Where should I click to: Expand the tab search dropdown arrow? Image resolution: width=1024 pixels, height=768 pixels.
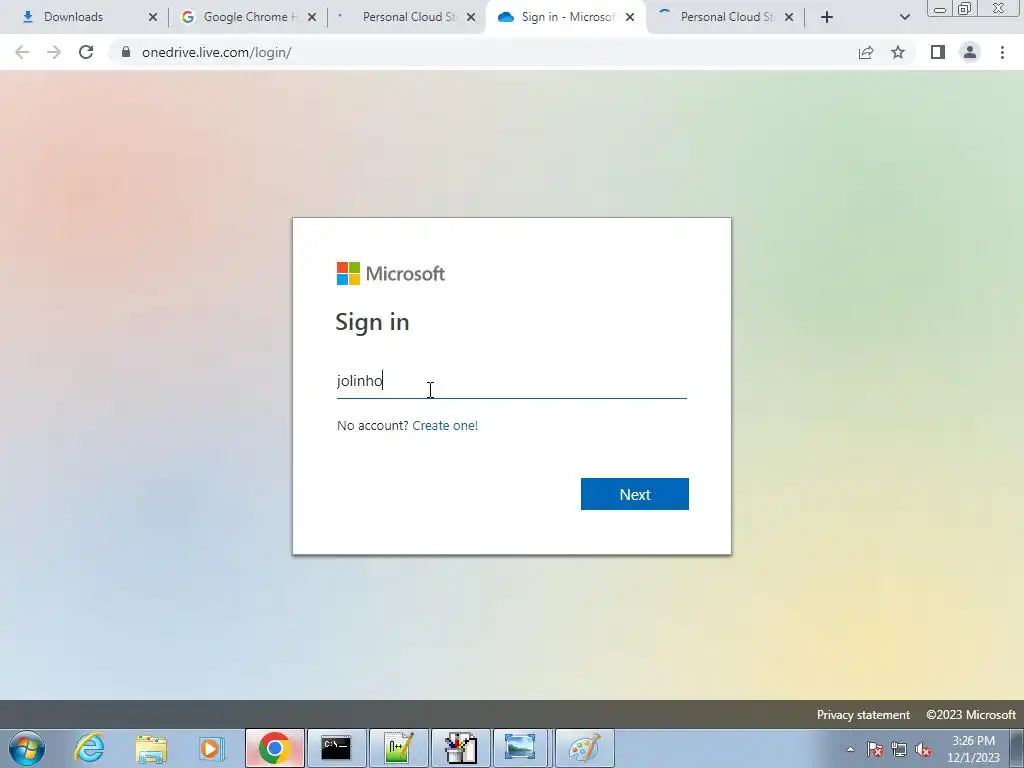[x=904, y=17]
